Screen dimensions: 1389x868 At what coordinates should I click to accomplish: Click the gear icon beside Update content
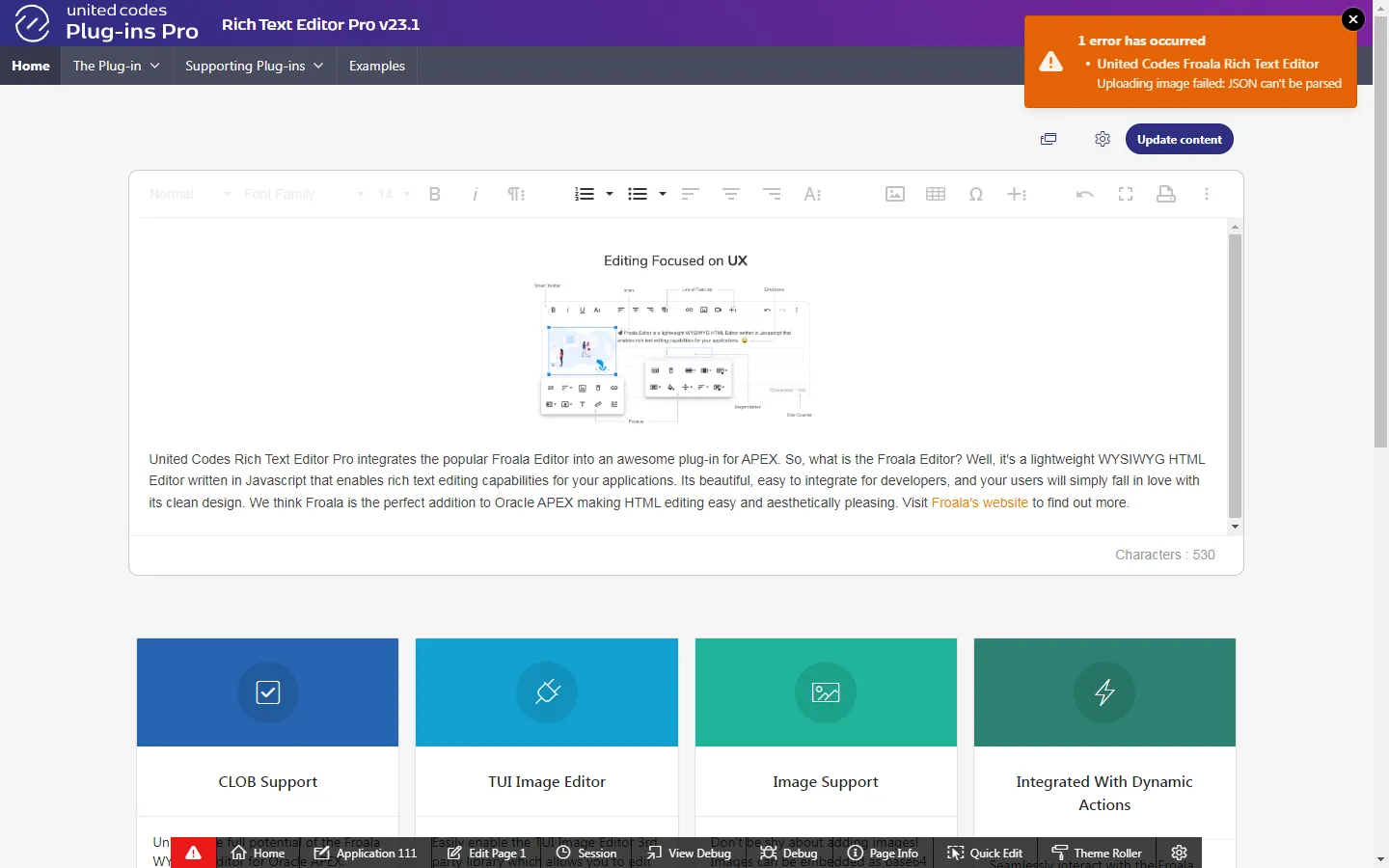coord(1103,139)
